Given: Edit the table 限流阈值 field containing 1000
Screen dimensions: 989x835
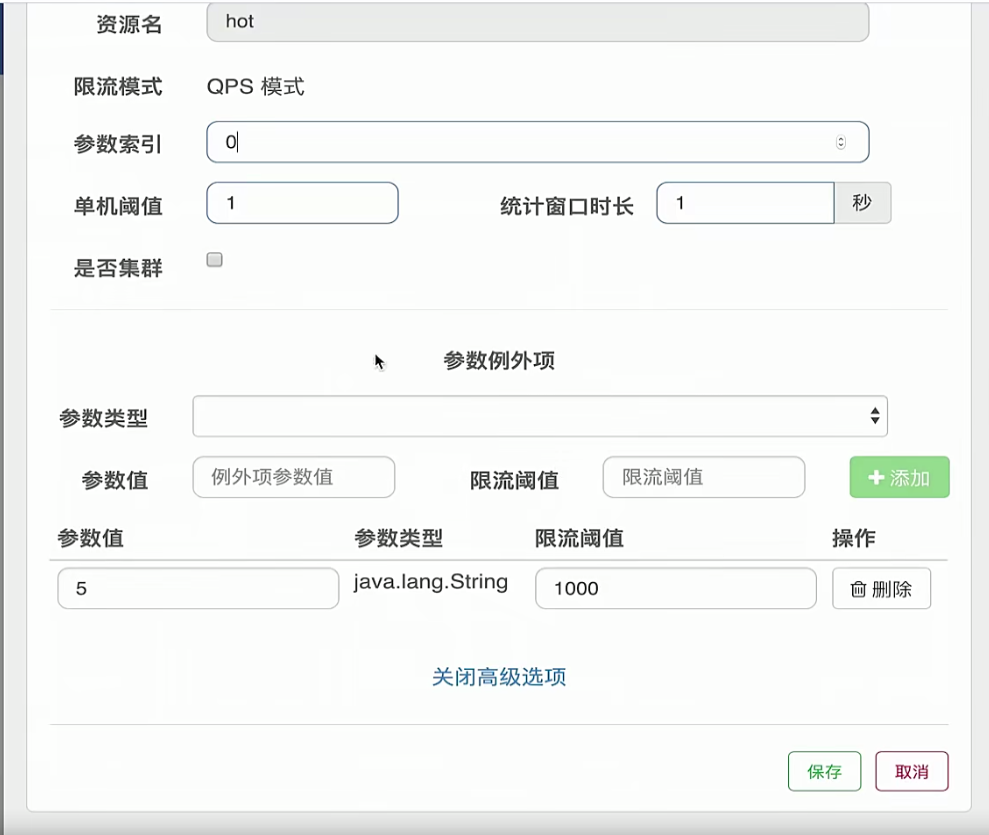Looking at the screenshot, I should tap(675, 589).
